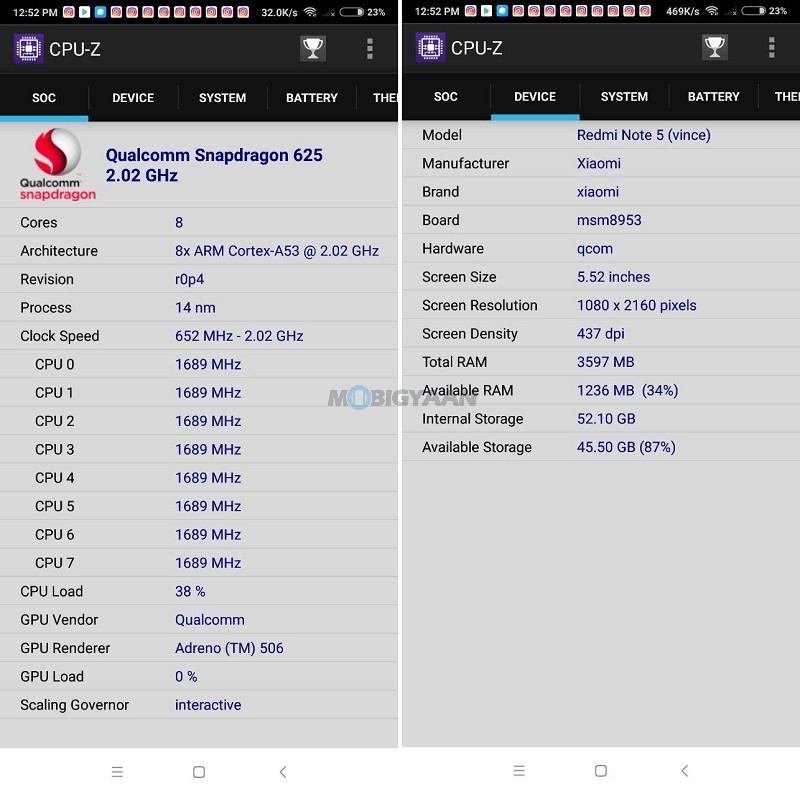800x796 pixels.
Task: Tap the Board value "msm8953"
Action: (609, 220)
